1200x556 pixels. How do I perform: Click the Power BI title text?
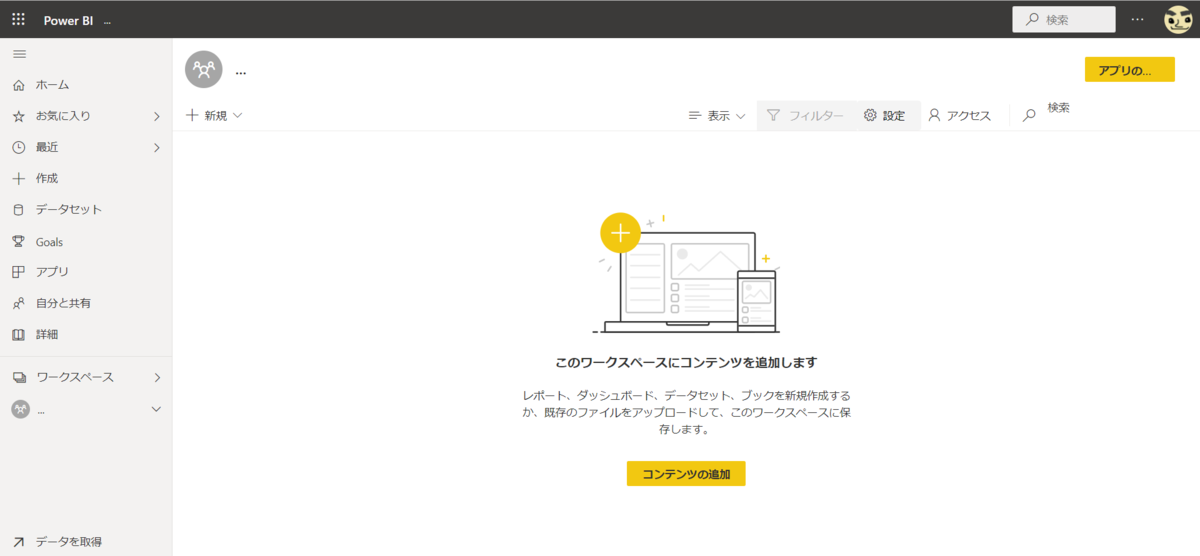(x=68, y=20)
